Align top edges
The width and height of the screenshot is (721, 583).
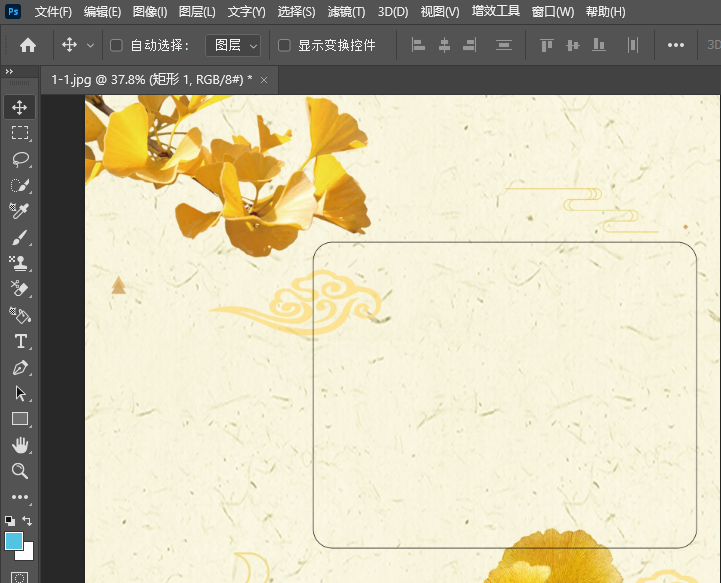pos(547,45)
